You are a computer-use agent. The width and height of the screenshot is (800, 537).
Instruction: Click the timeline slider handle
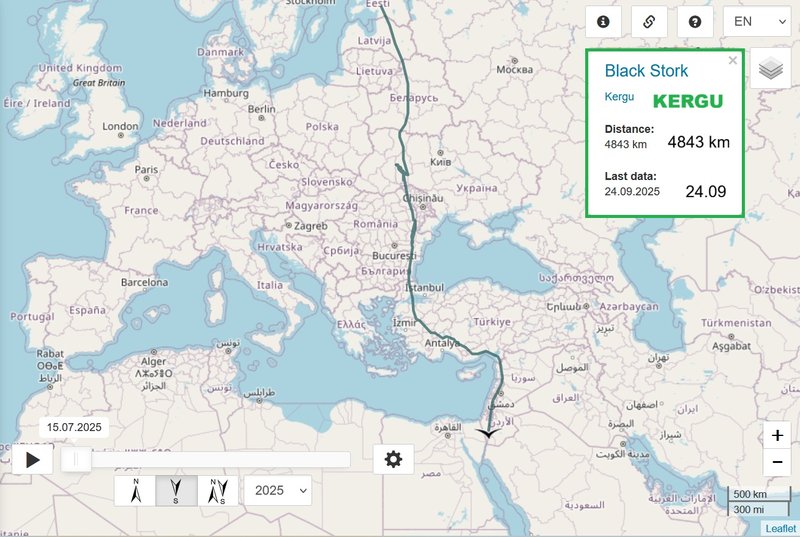pyautogui.click(x=76, y=459)
